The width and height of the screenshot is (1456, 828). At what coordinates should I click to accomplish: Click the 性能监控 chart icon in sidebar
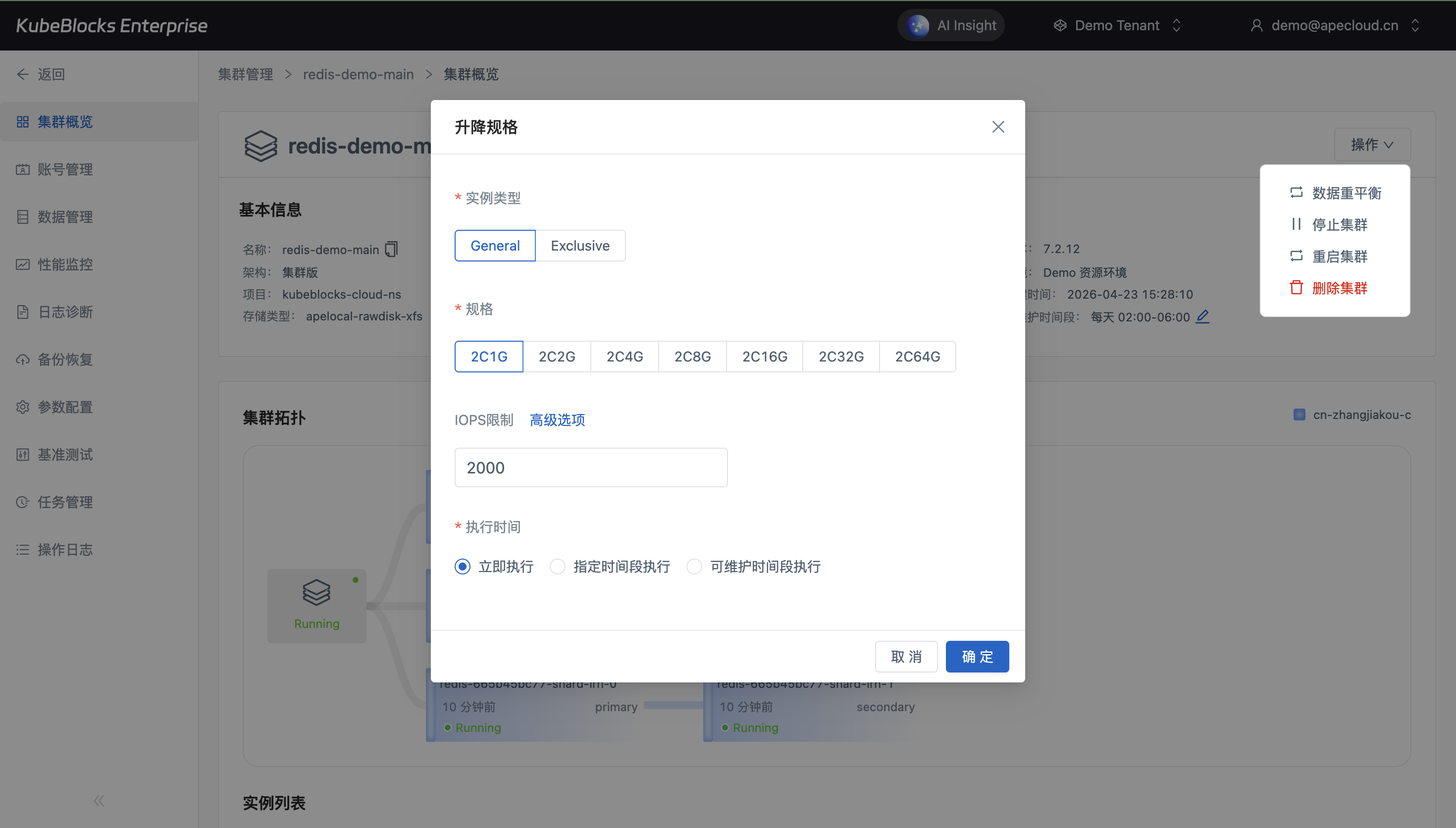coord(23,264)
